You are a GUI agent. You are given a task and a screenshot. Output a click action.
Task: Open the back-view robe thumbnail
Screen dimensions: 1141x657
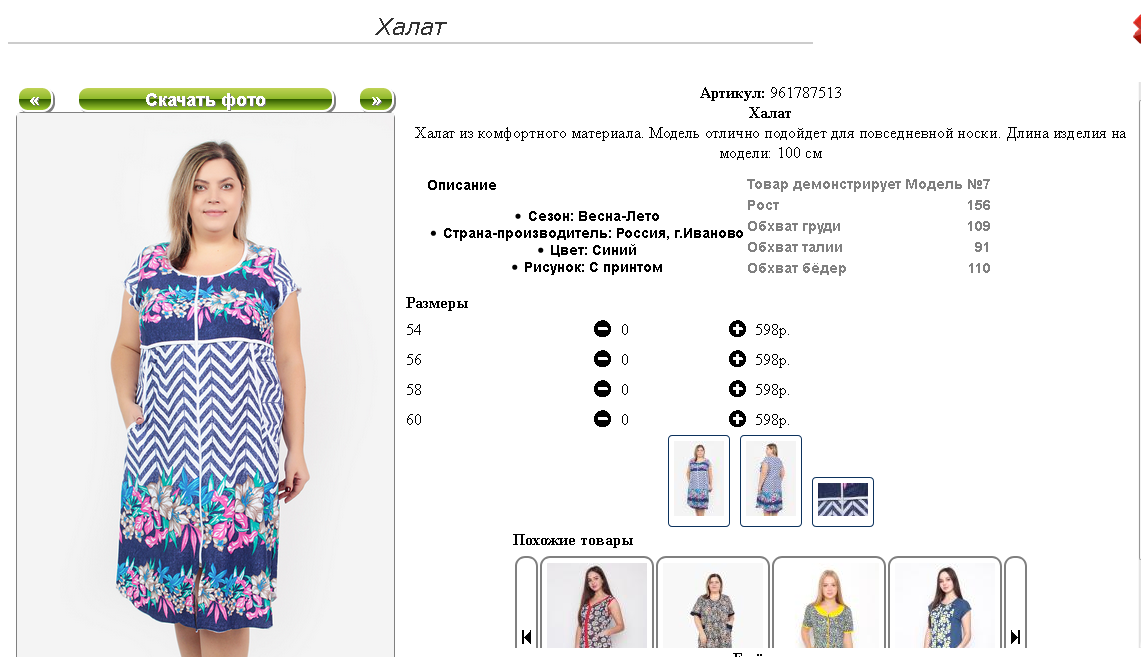pos(771,480)
